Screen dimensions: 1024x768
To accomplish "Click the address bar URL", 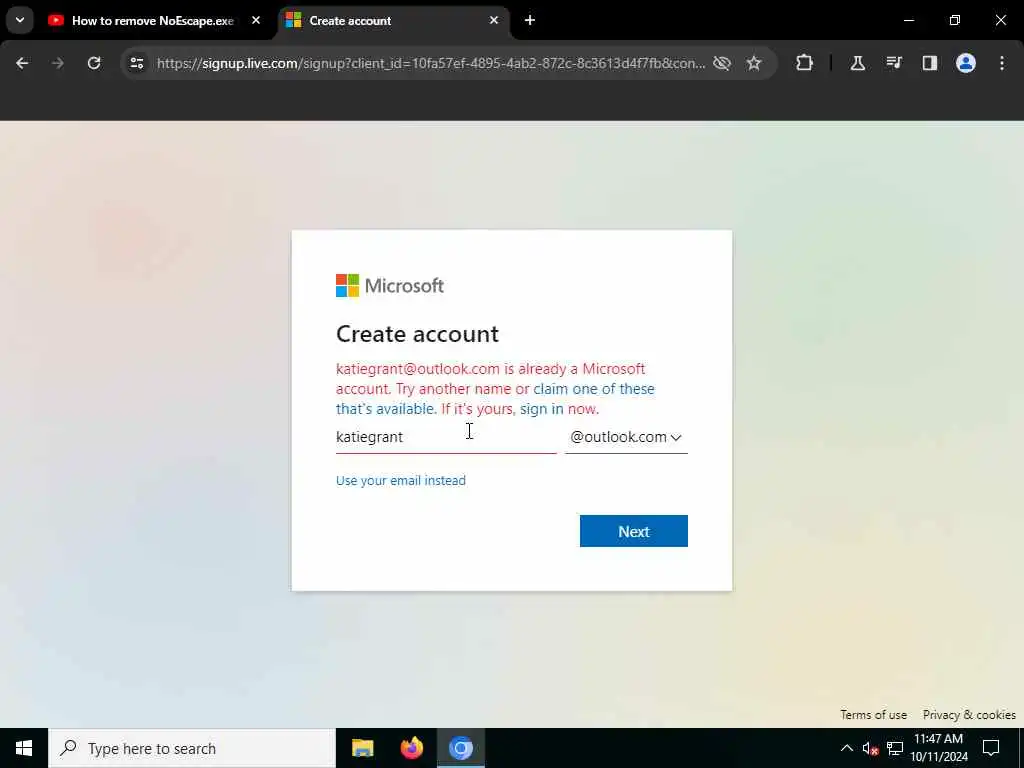I will (x=431, y=63).
